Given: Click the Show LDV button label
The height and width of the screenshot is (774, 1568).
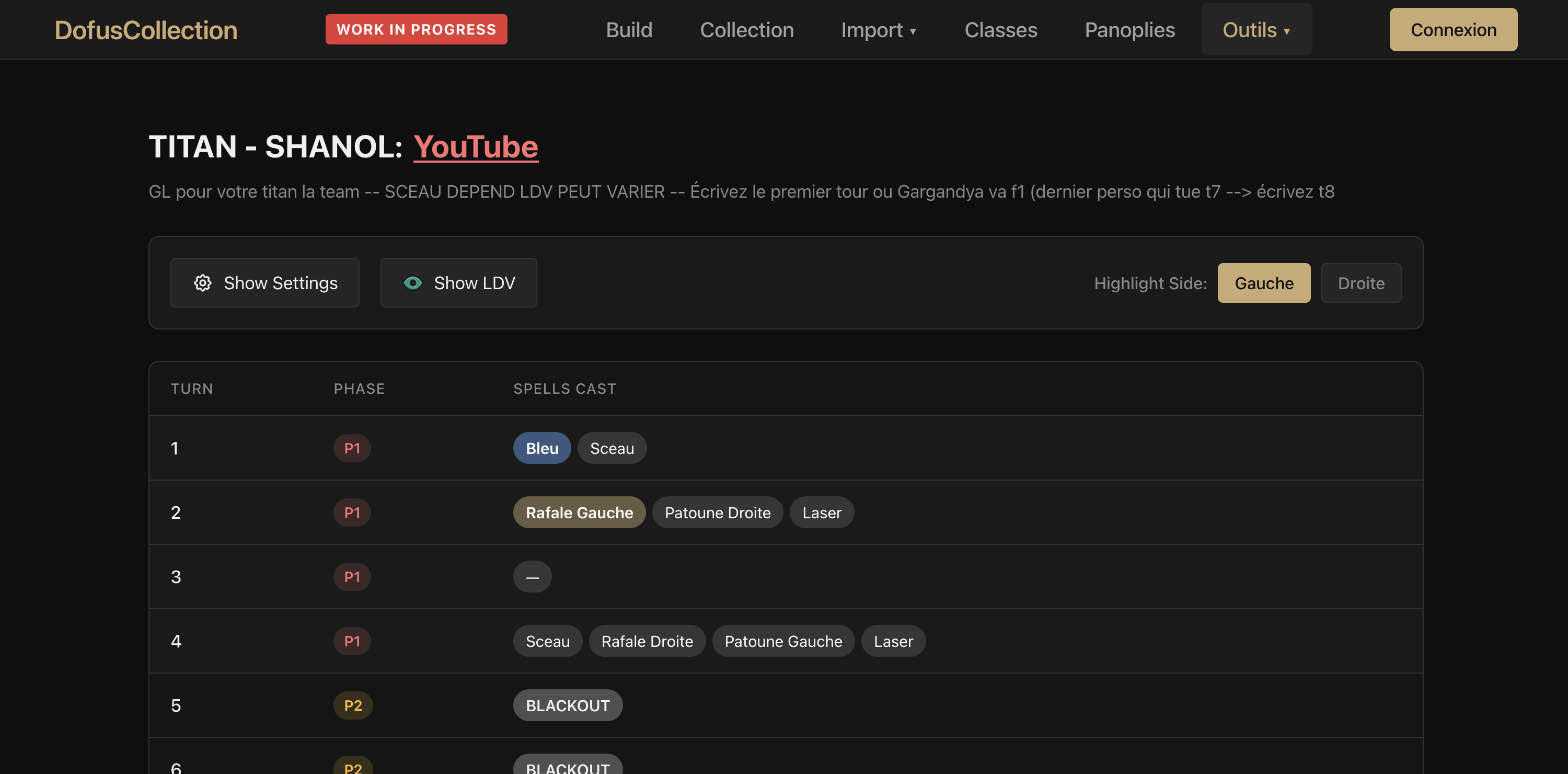Looking at the screenshot, I should coord(475,282).
